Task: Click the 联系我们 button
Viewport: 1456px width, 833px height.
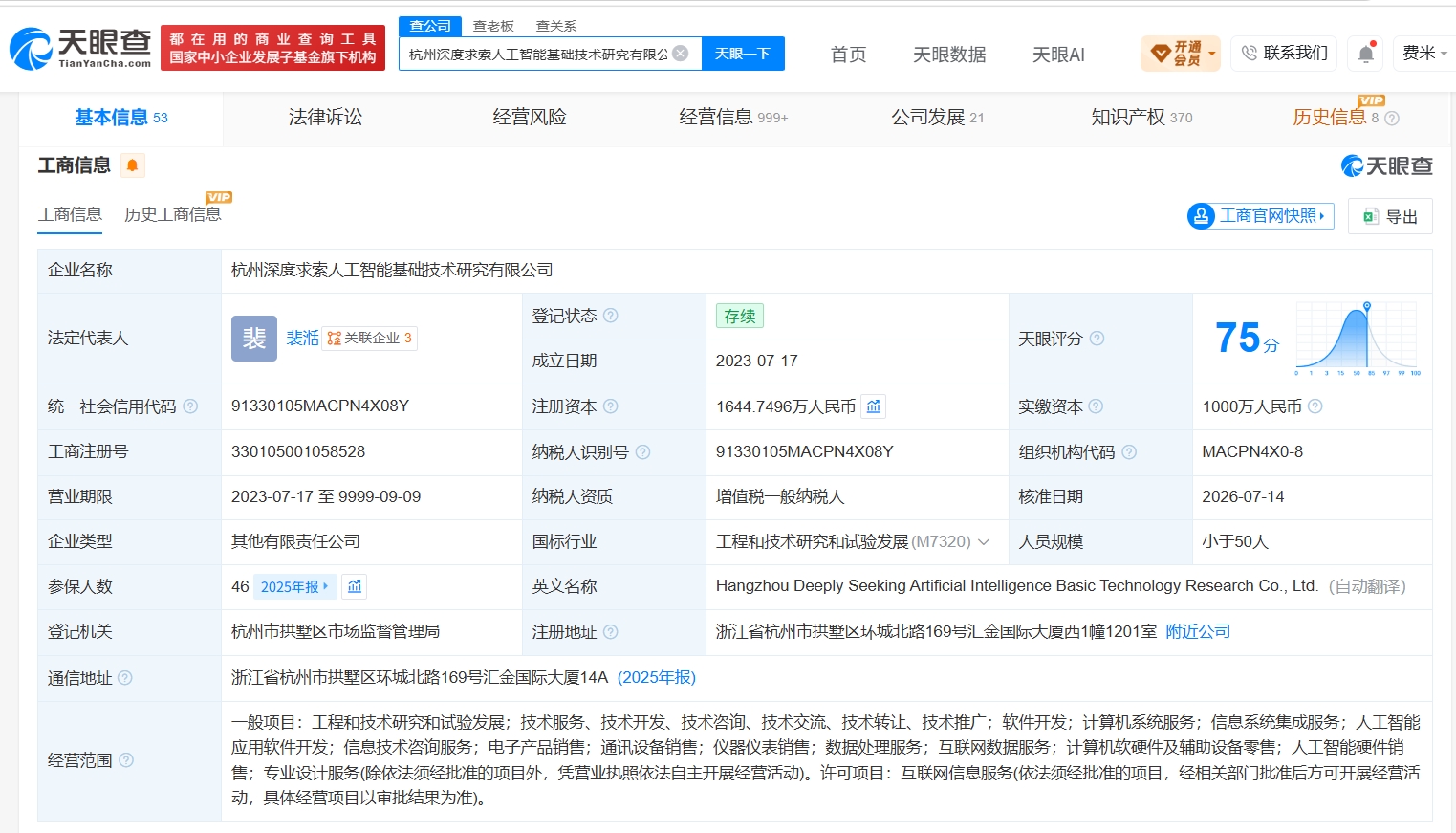Action: coord(1285,54)
